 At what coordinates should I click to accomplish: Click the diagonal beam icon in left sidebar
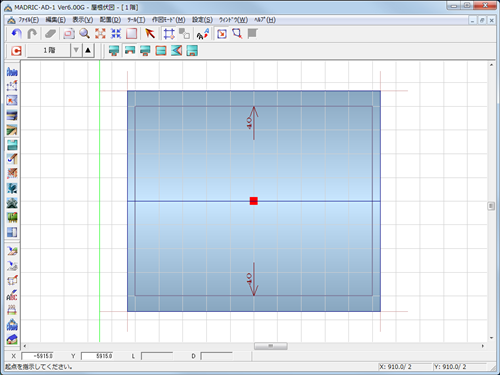pyautogui.click(x=12, y=130)
